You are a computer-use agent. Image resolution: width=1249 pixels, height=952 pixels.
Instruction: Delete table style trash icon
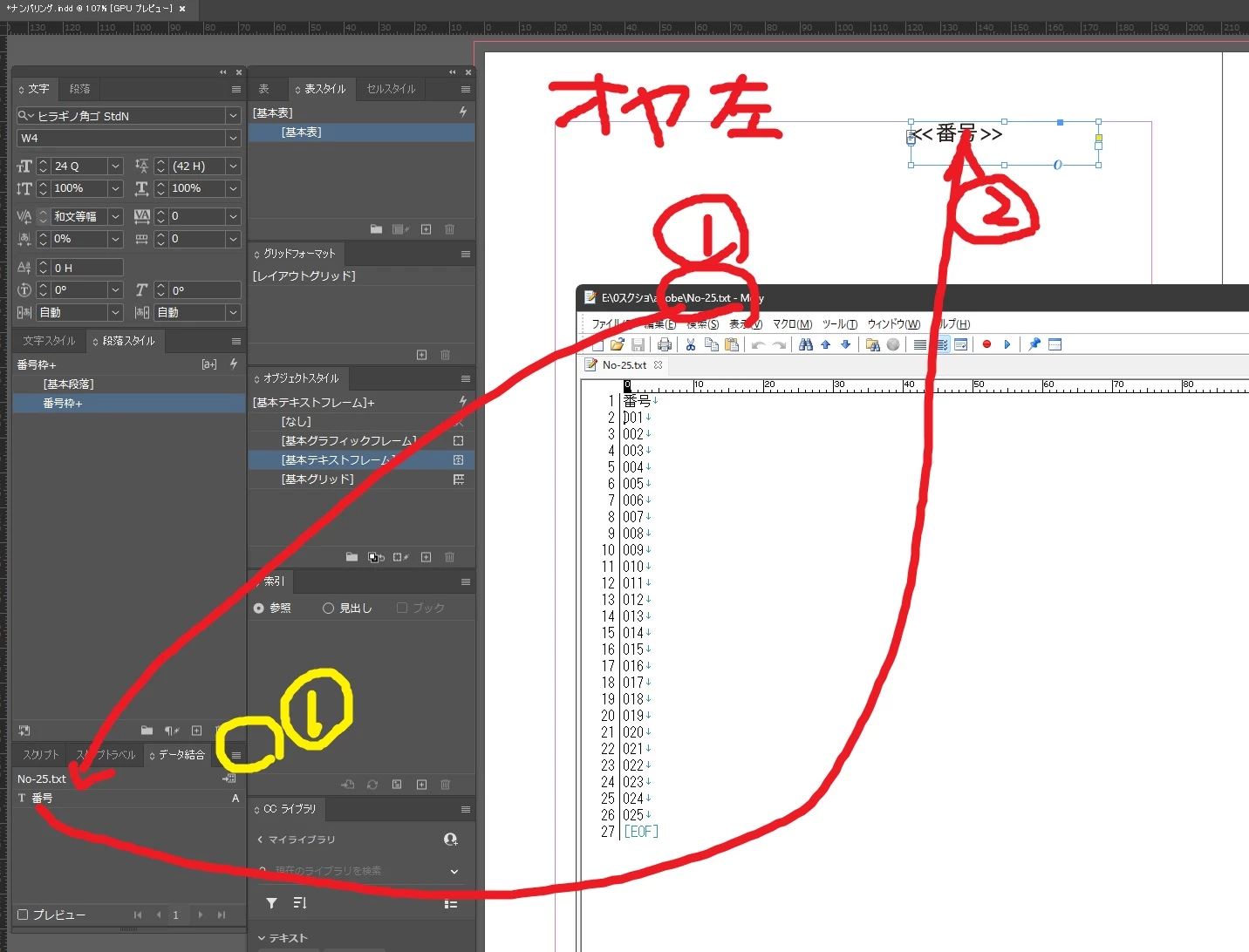tap(450, 229)
